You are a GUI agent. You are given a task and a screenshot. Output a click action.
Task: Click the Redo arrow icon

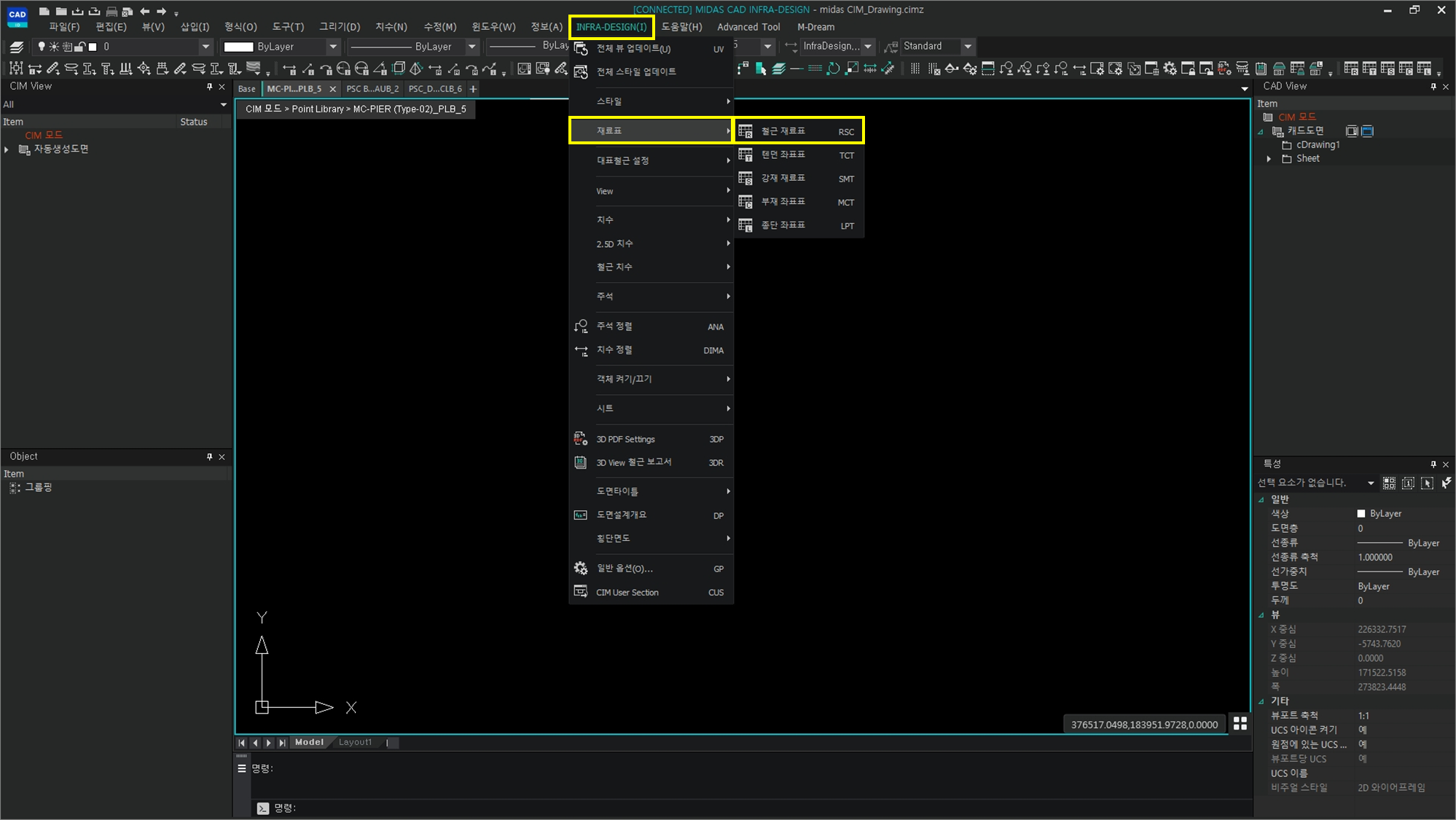point(161,11)
